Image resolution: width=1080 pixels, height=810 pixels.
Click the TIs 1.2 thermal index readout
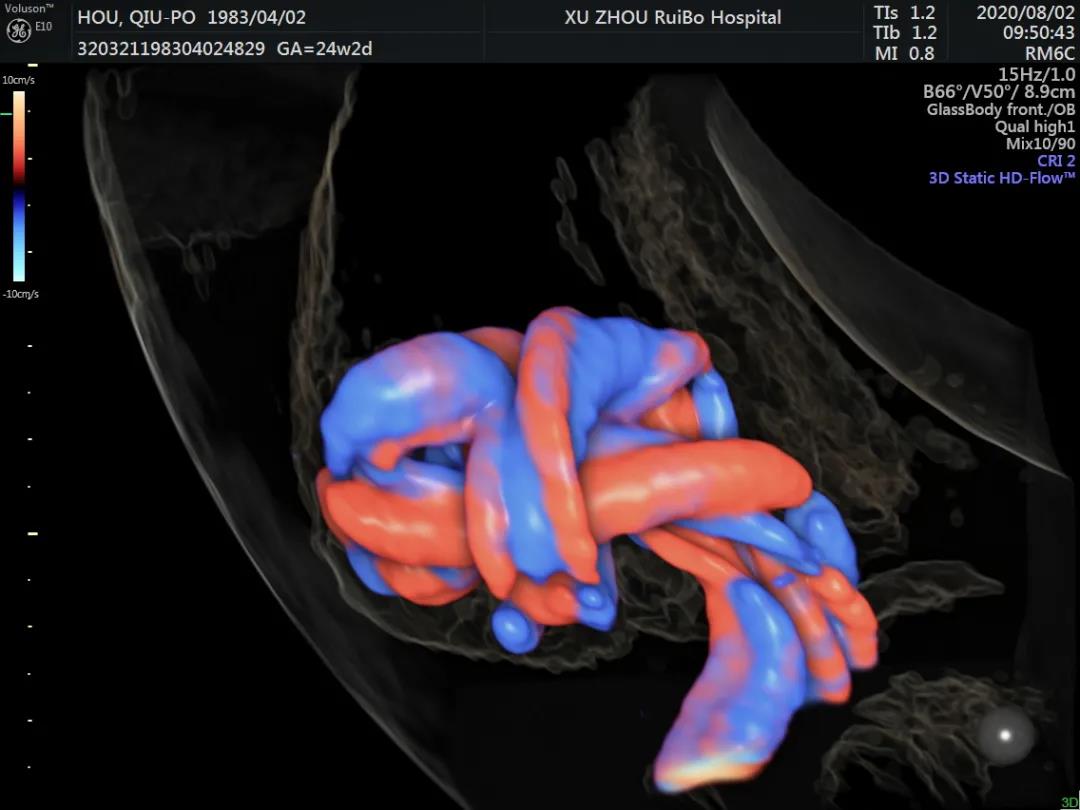[x=904, y=13]
